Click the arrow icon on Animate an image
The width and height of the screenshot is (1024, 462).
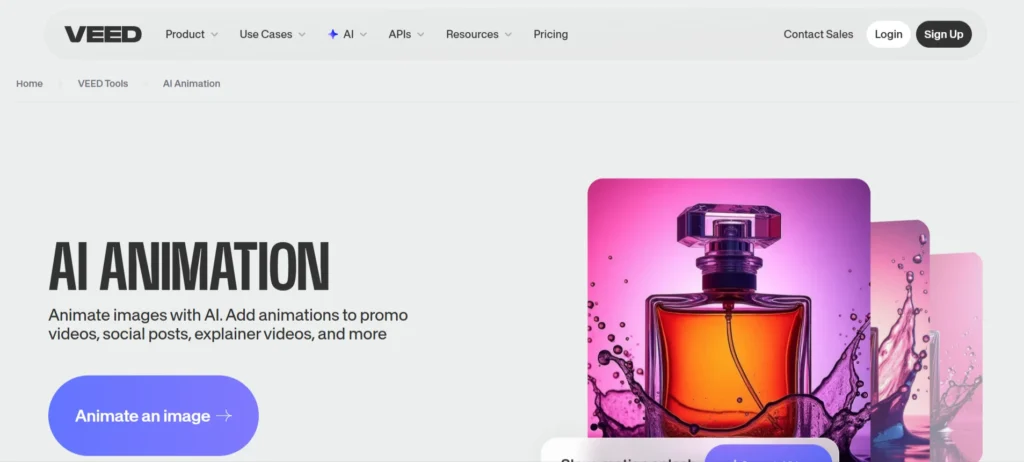pyautogui.click(x=224, y=416)
